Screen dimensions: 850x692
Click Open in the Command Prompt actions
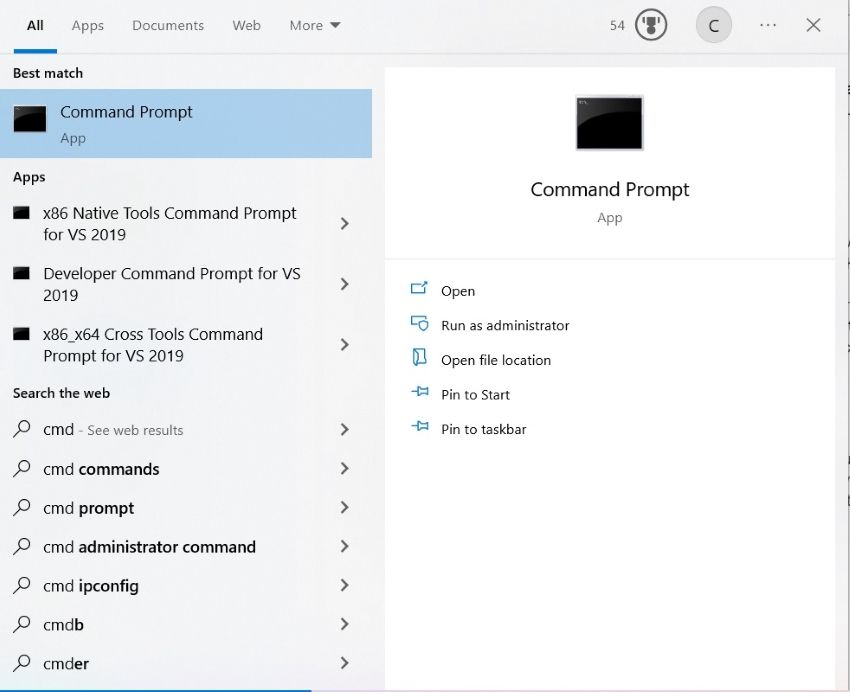tap(458, 291)
